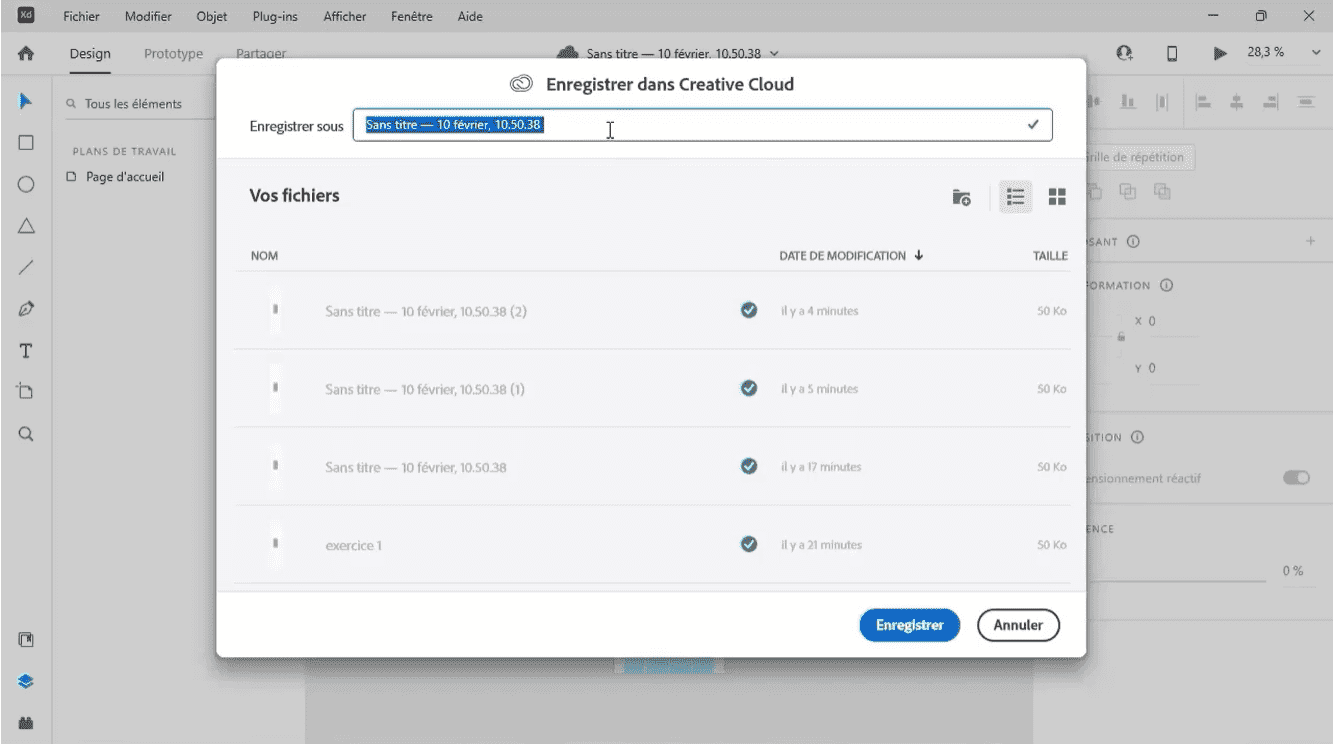Click the sync checkmark for file ending (2)
The height and width of the screenshot is (744, 1333).
coord(748,311)
